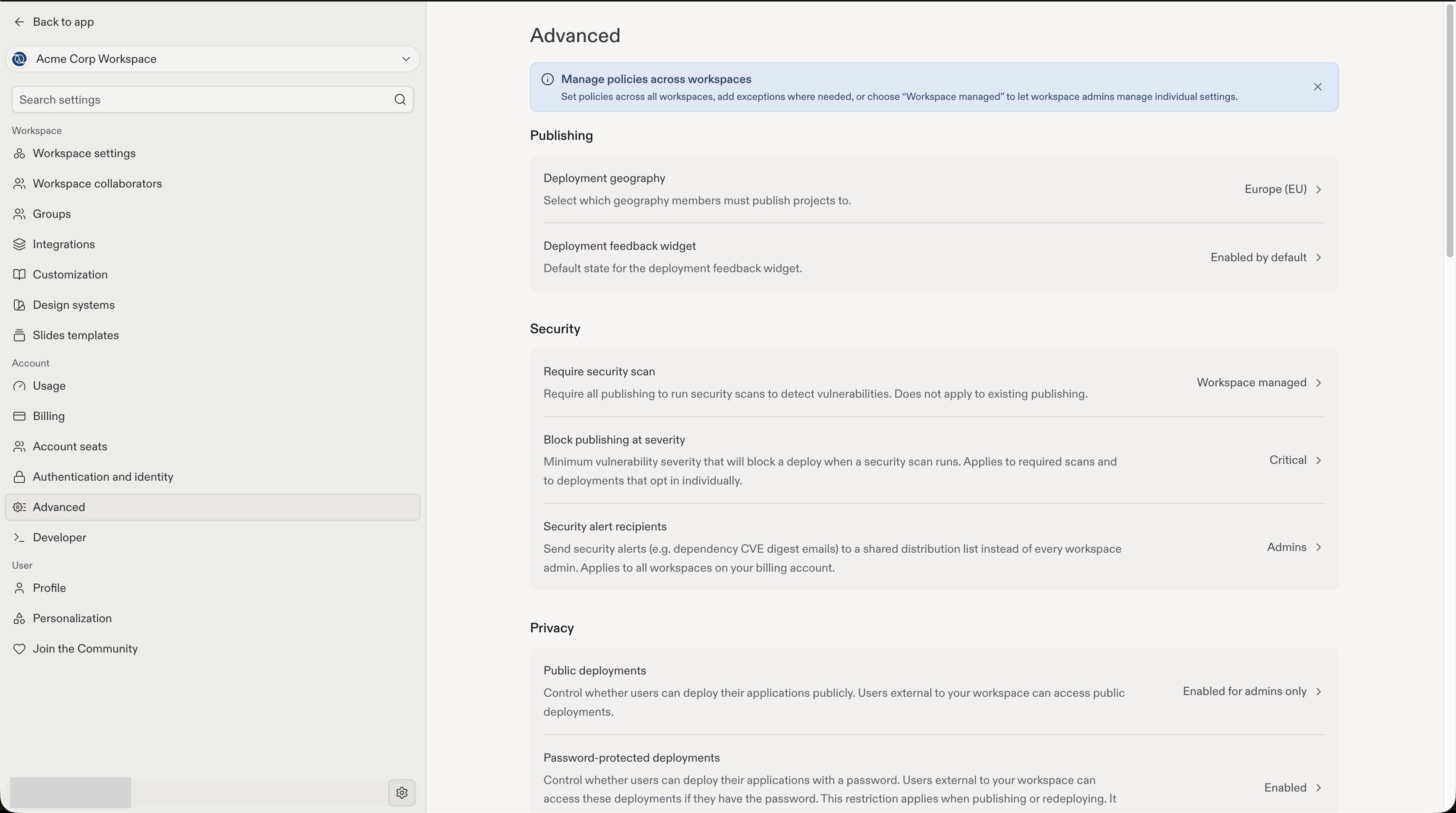Image resolution: width=1456 pixels, height=813 pixels.
Task: Click the Billing card icon
Action: point(19,416)
